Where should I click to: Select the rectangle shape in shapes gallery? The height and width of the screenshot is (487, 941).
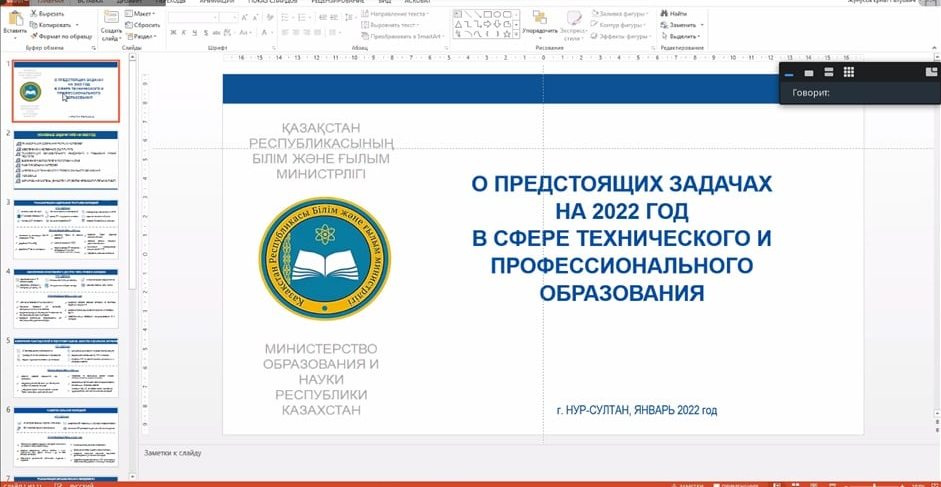[x=488, y=14]
